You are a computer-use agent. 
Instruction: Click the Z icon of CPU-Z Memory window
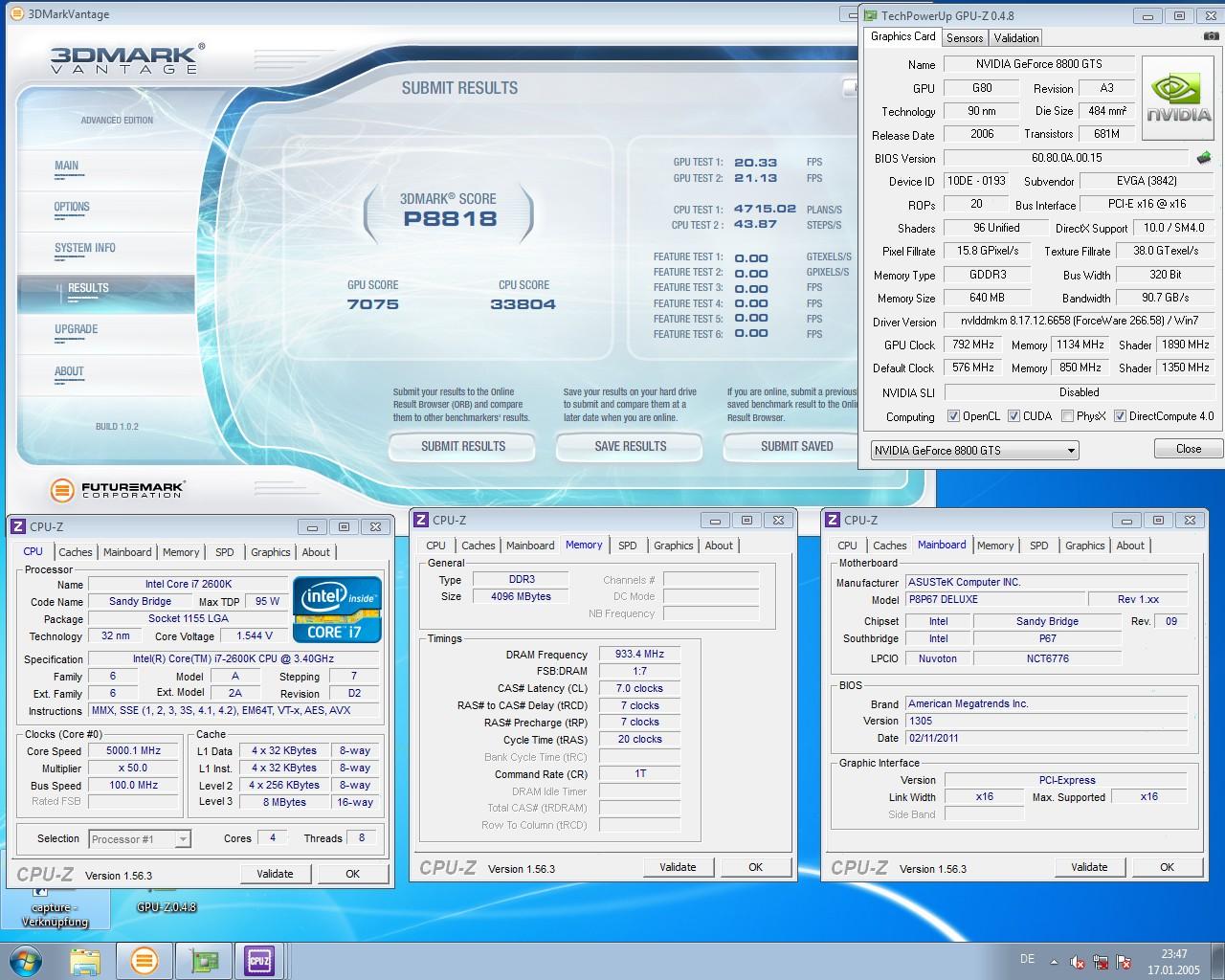pyautogui.click(x=421, y=520)
